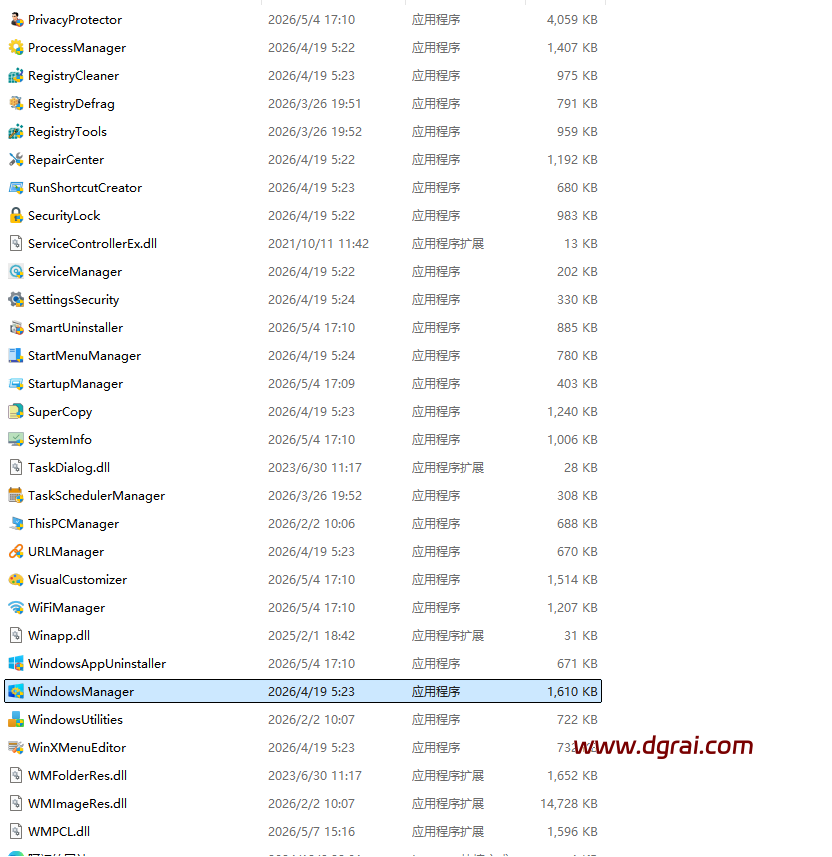
Task: Select the WinXMenuEditor file name
Action: pos(77,747)
